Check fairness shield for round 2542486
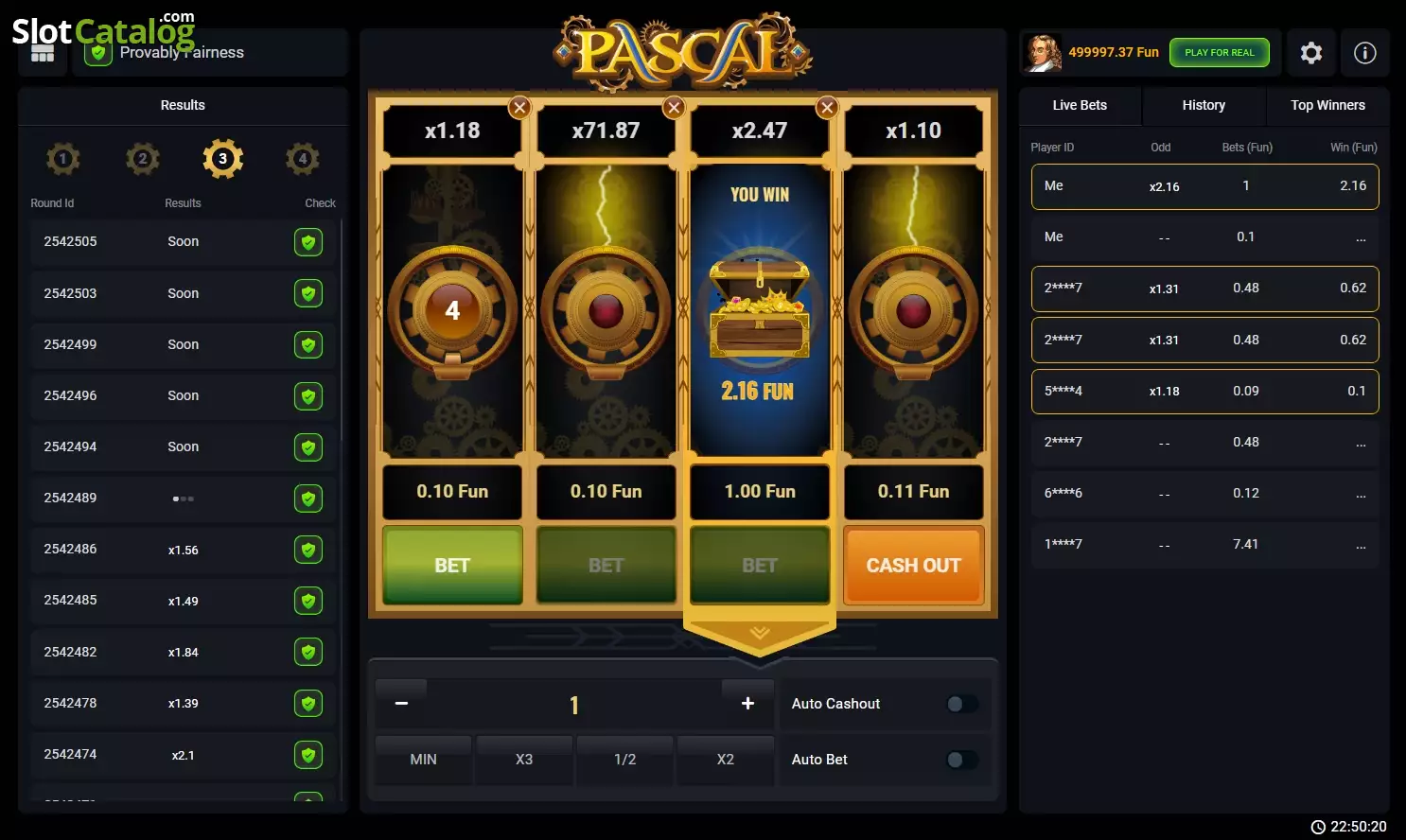The width and height of the screenshot is (1406, 840). point(308,550)
